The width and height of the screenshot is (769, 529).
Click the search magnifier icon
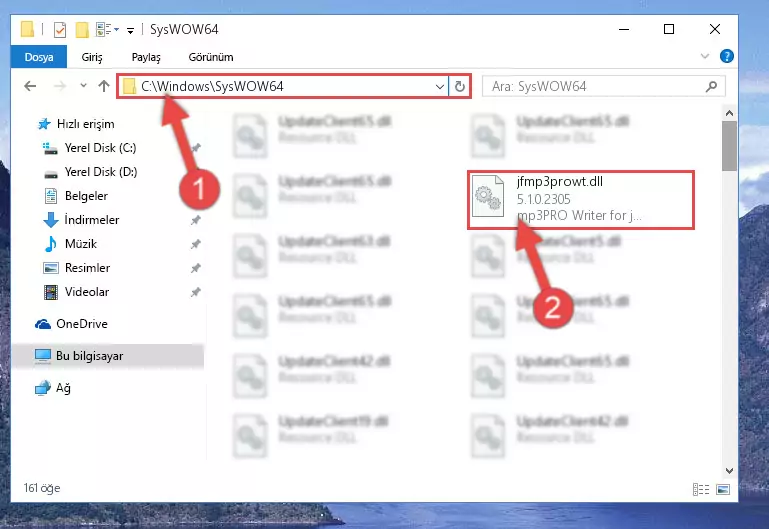[x=711, y=86]
